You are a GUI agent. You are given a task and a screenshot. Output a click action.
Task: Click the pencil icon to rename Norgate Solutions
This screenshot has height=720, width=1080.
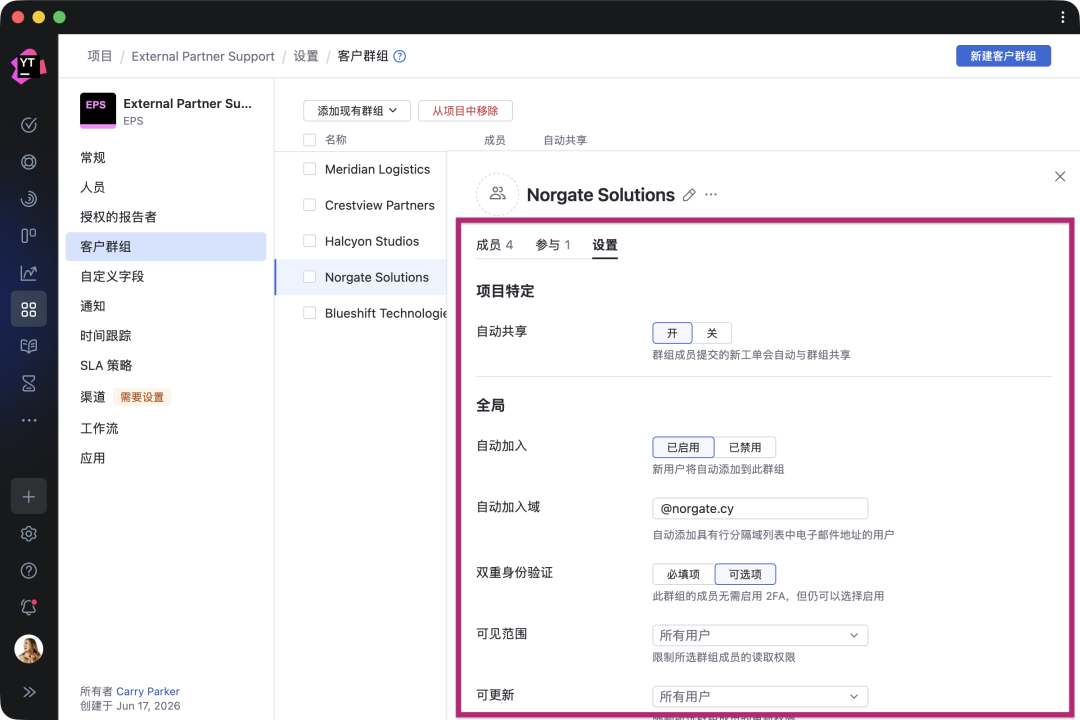[x=689, y=195]
